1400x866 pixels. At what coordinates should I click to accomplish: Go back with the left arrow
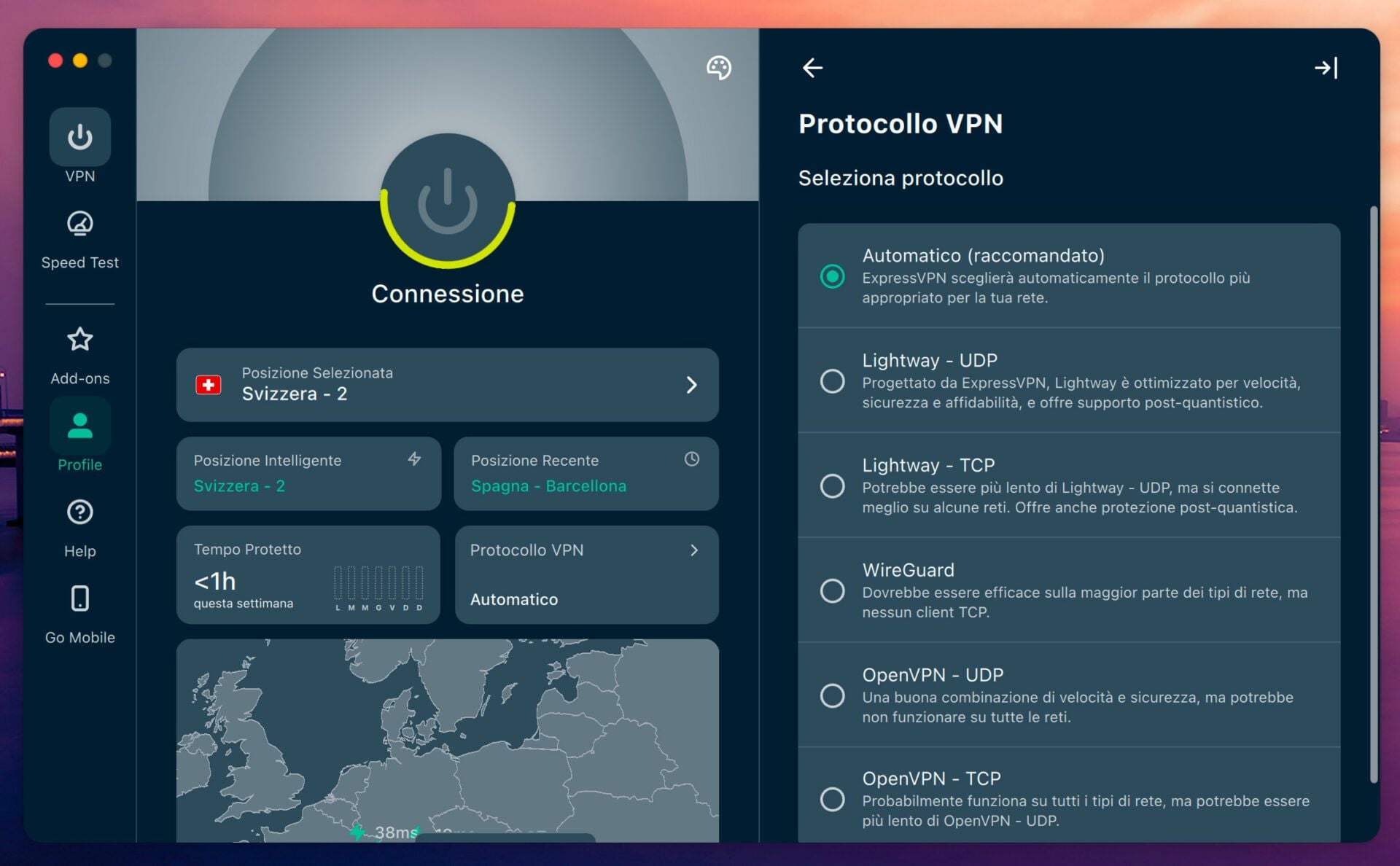point(812,68)
